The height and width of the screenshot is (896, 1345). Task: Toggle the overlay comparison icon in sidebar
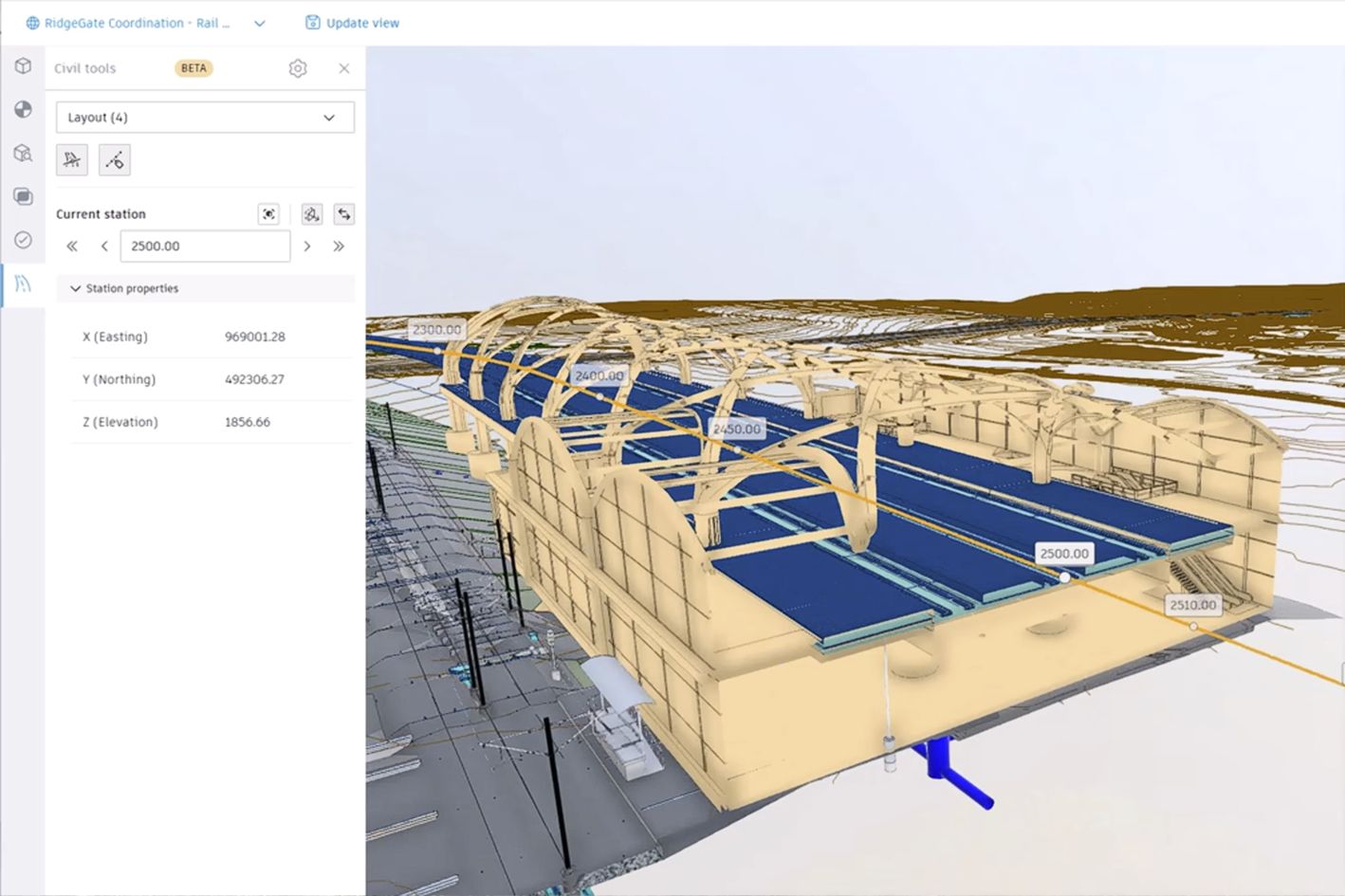pos(24,196)
